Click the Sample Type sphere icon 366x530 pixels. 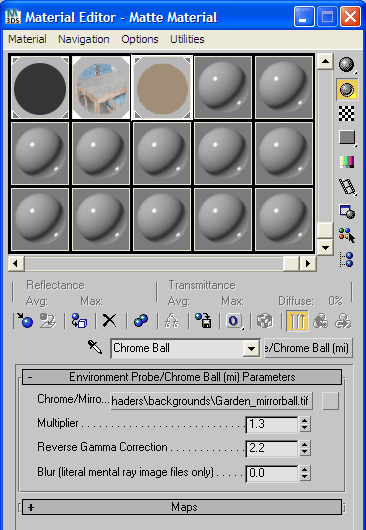[x=347, y=64]
